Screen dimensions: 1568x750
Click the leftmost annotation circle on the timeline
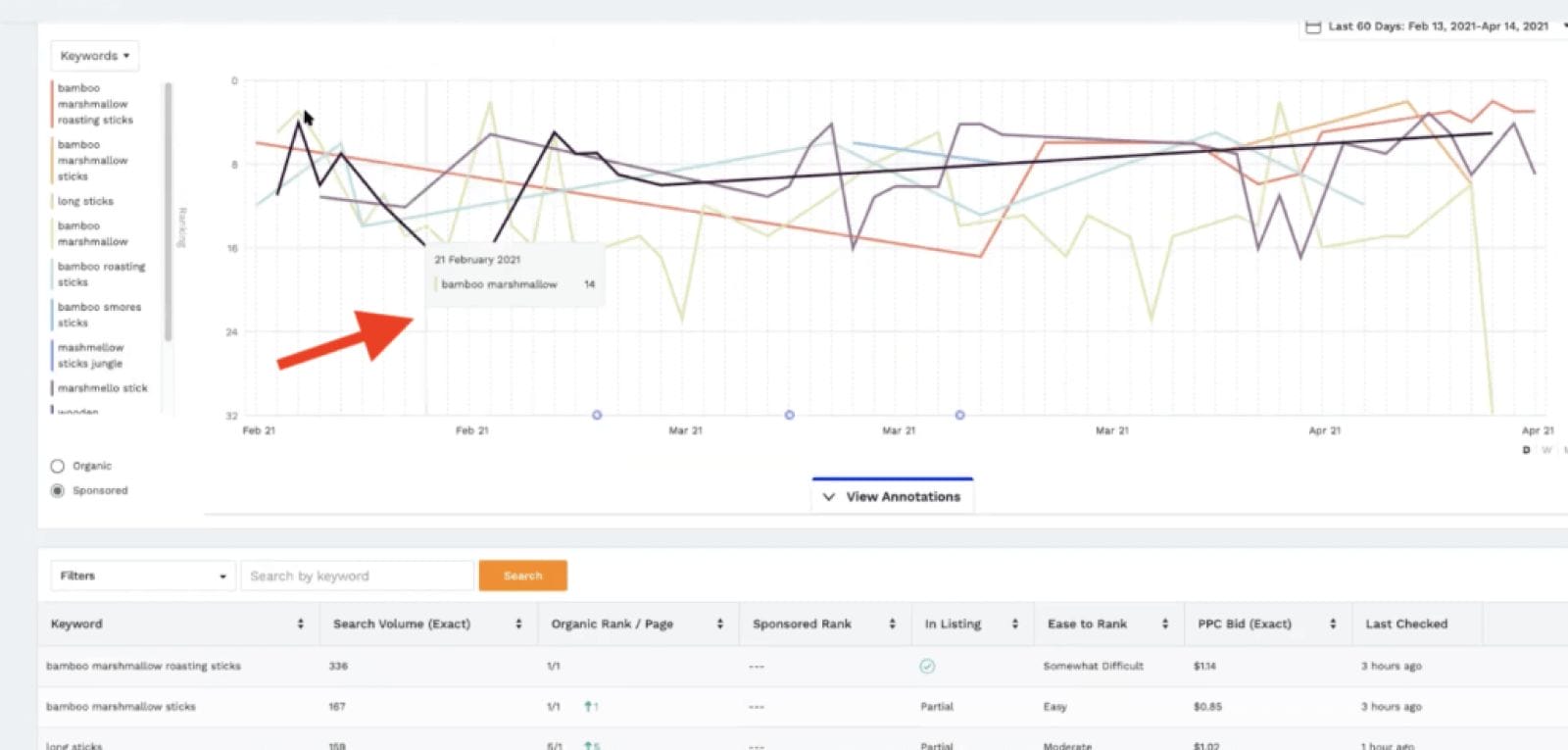597,415
